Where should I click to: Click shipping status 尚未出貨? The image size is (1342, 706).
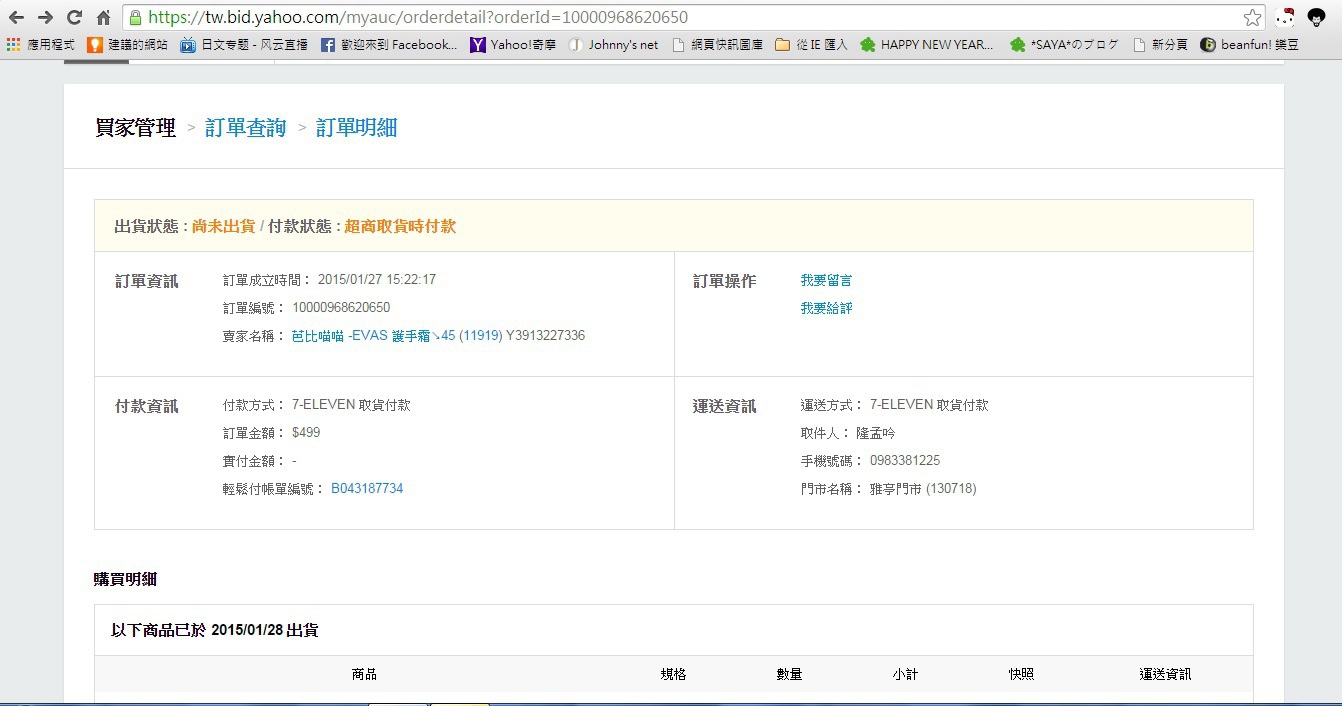pyautogui.click(x=223, y=226)
